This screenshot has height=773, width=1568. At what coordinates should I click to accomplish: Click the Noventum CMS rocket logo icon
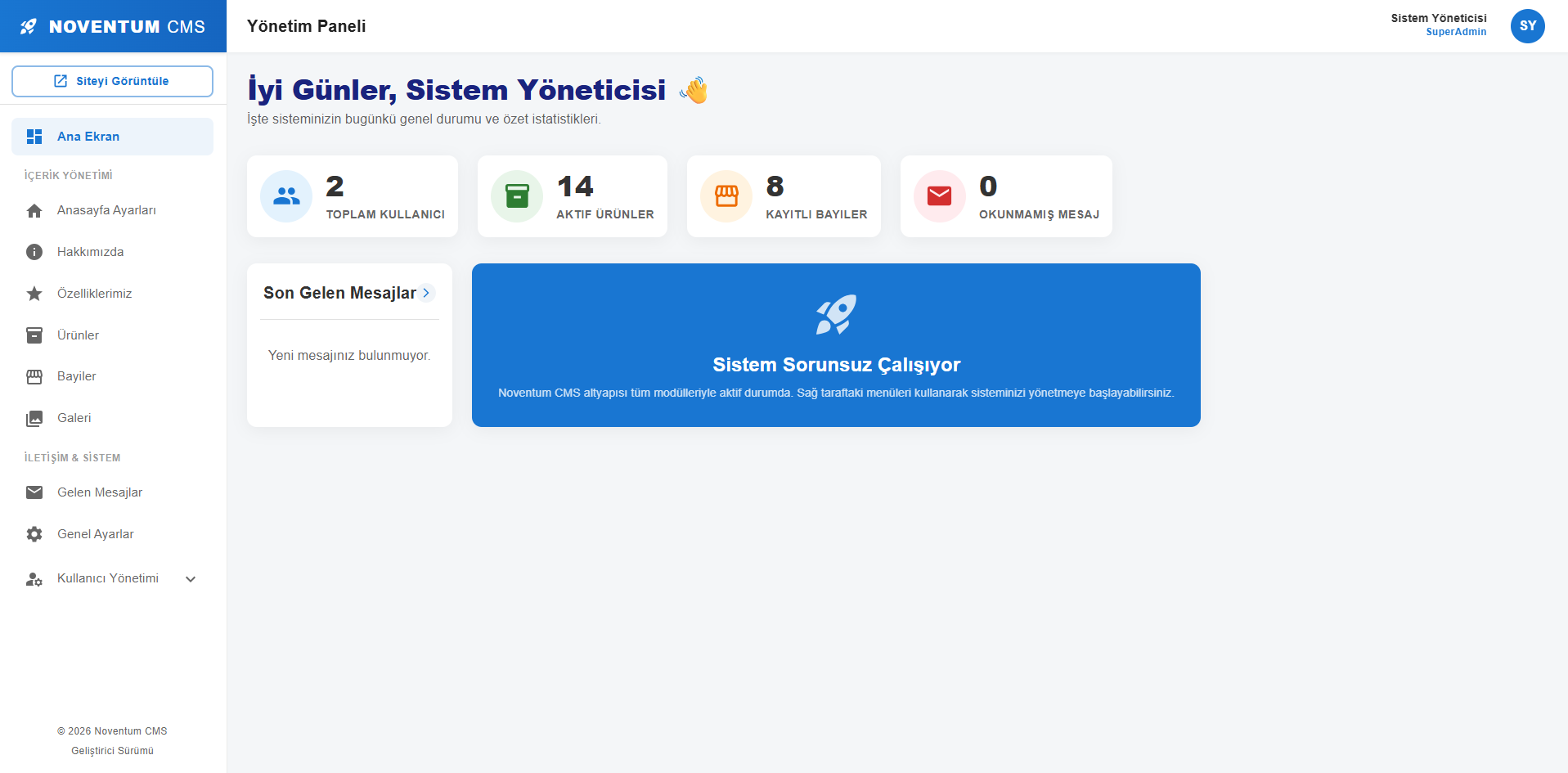[29, 26]
